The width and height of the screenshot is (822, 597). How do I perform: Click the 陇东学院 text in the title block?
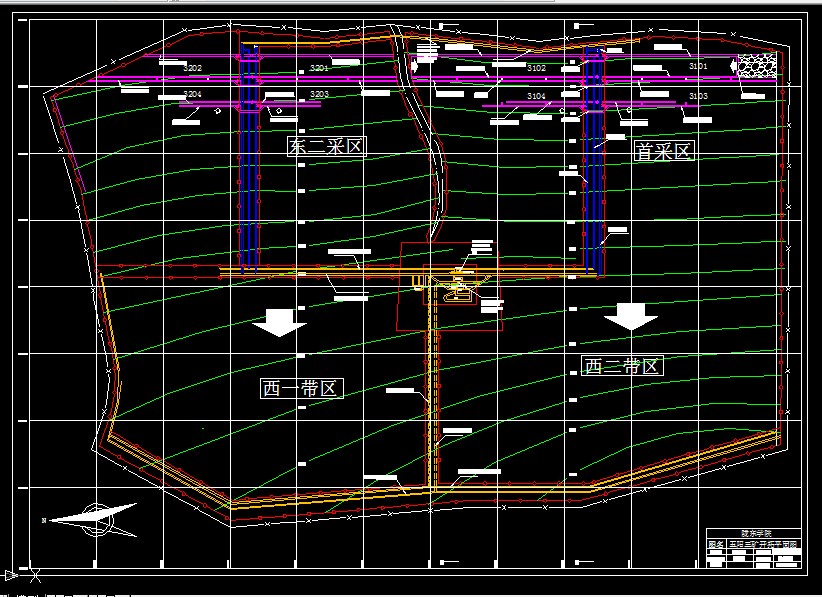[x=757, y=533]
